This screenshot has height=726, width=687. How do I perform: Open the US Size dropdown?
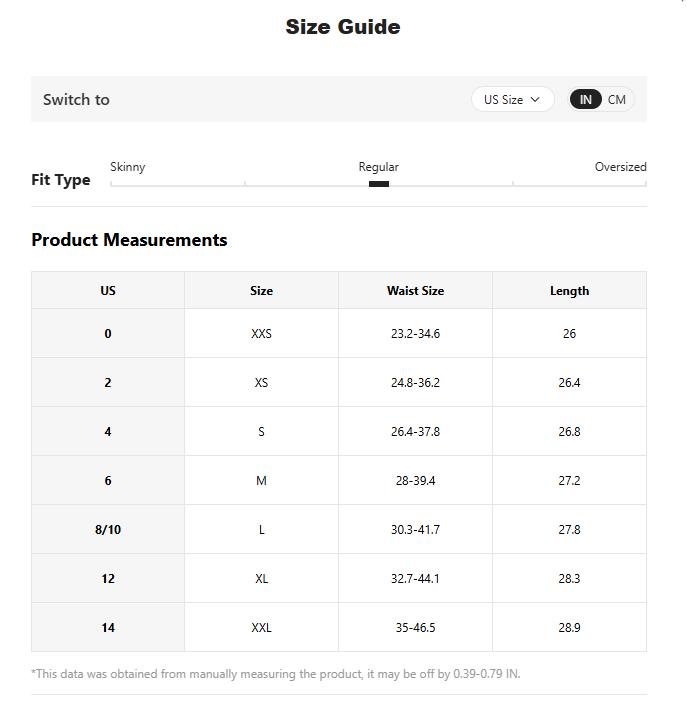point(511,100)
